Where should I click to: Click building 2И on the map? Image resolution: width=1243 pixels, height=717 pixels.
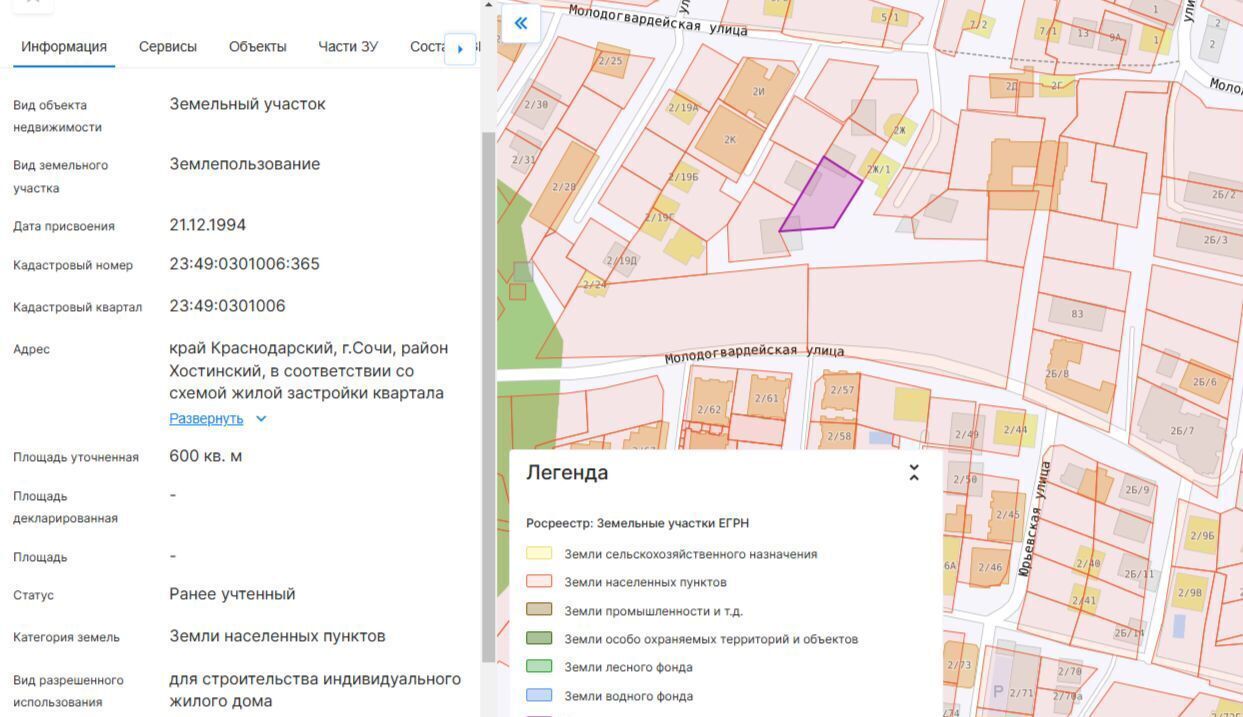click(x=760, y=90)
